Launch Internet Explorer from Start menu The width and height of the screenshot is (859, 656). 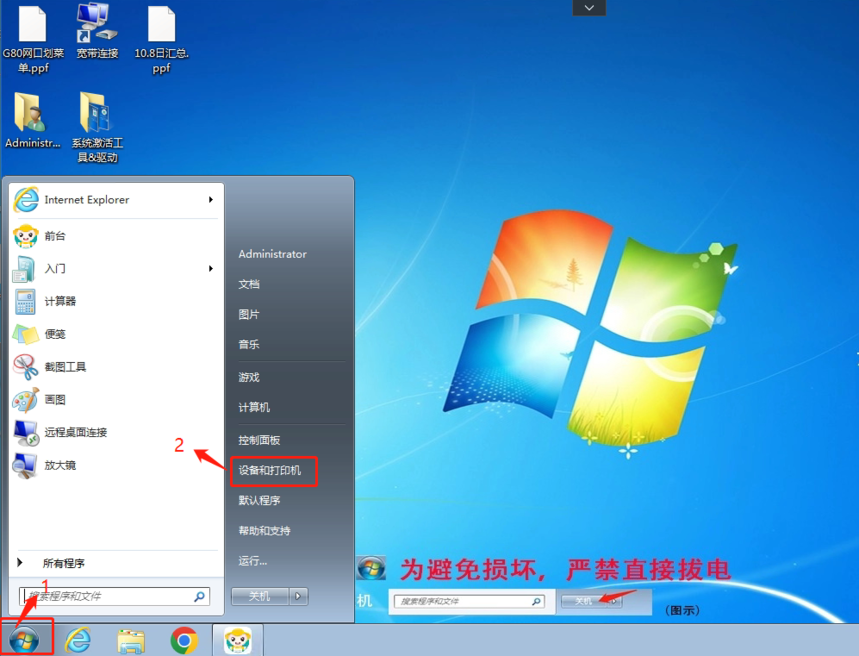(112, 199)
